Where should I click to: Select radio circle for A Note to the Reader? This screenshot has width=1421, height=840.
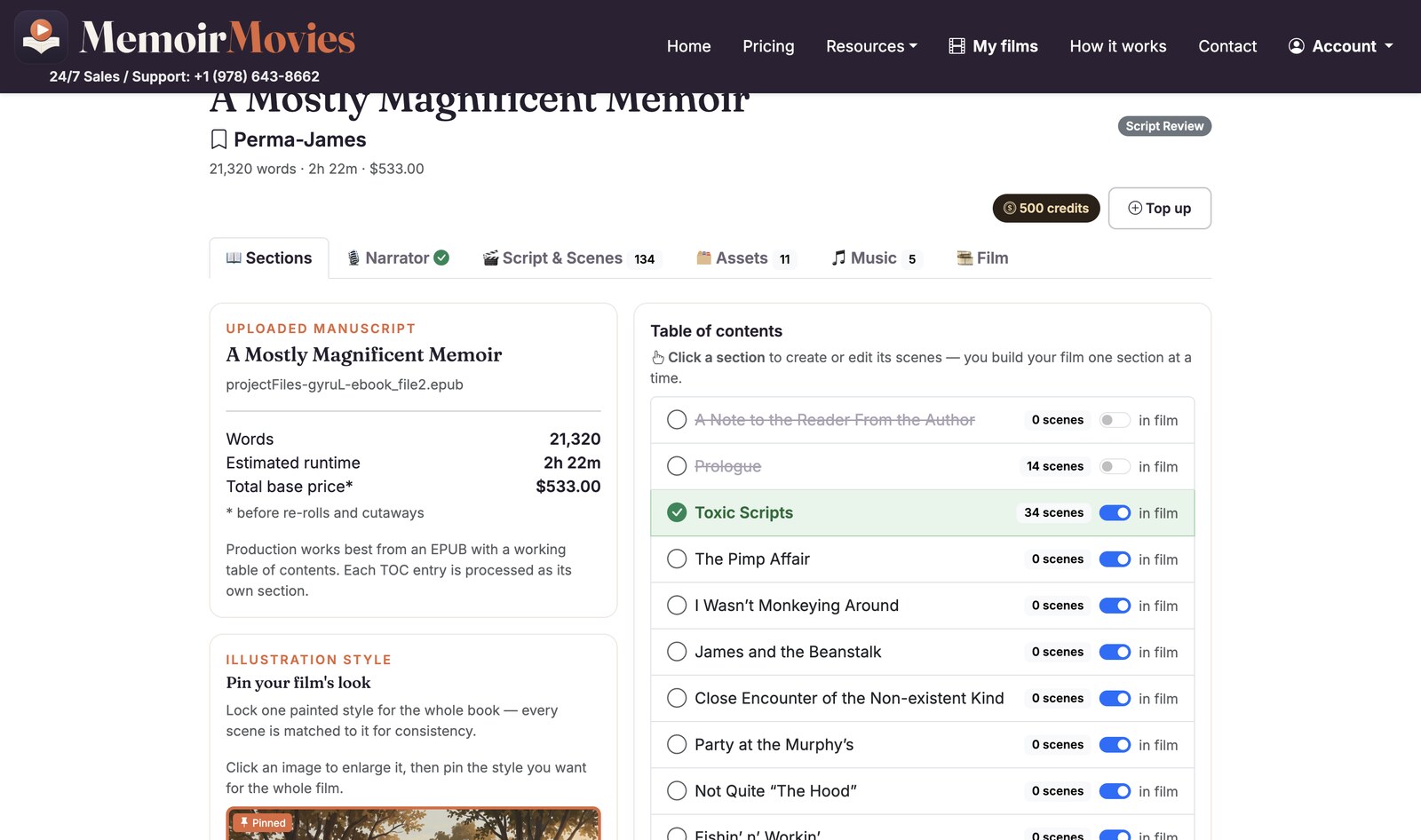click(677, 420)
